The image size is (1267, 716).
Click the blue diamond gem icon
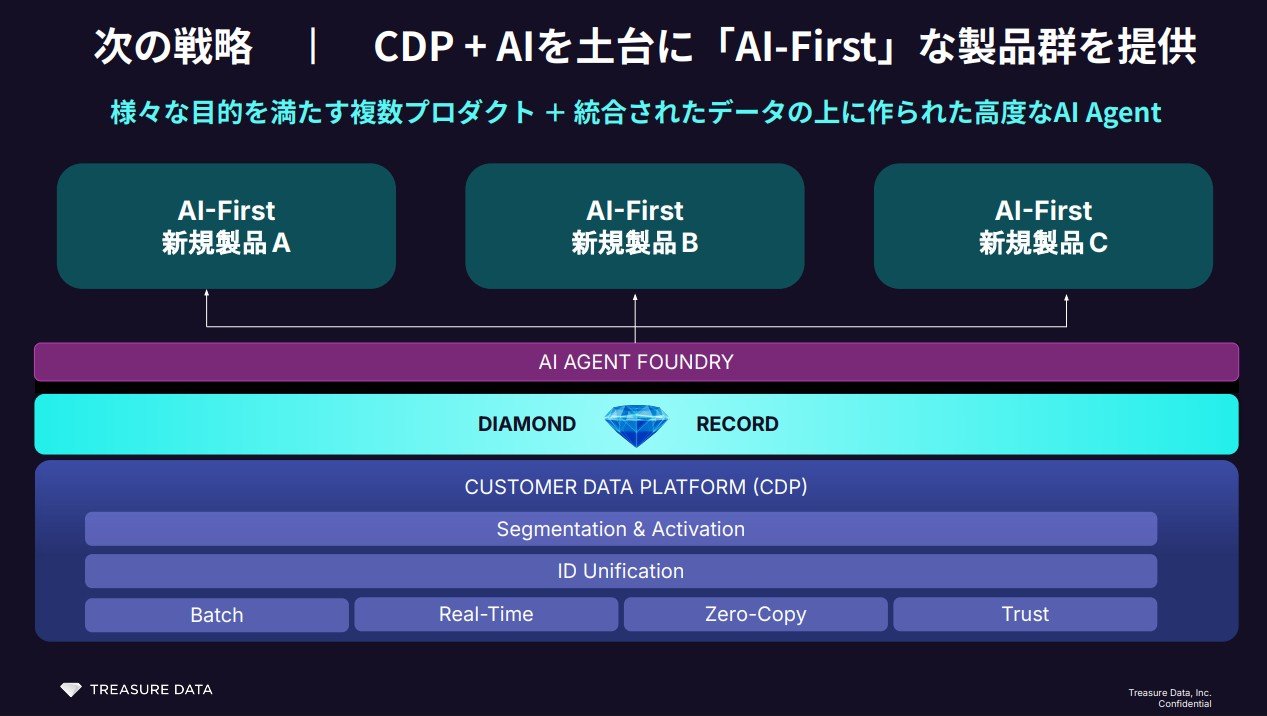point(636,425)
